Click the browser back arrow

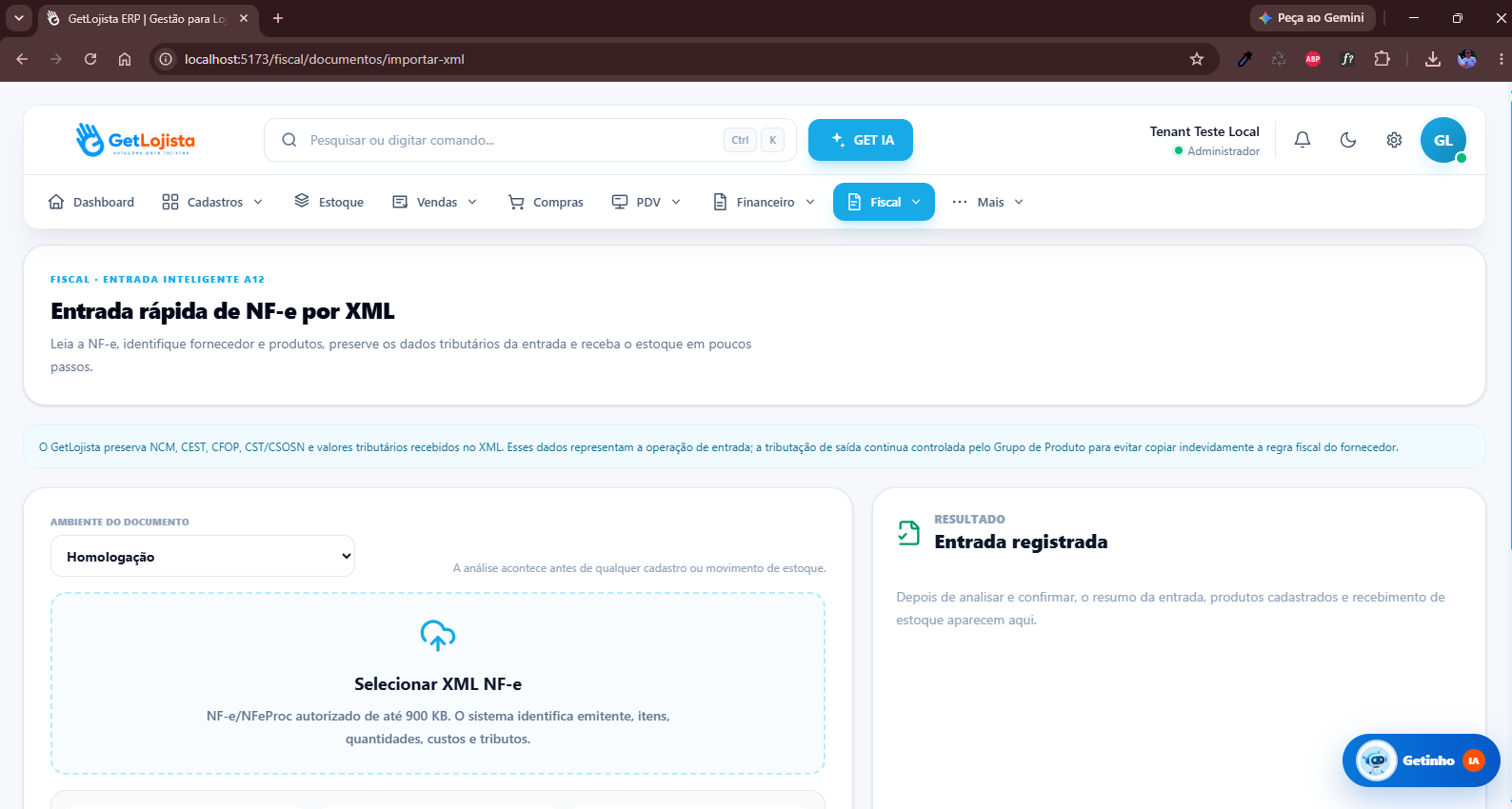pos(22,59)
